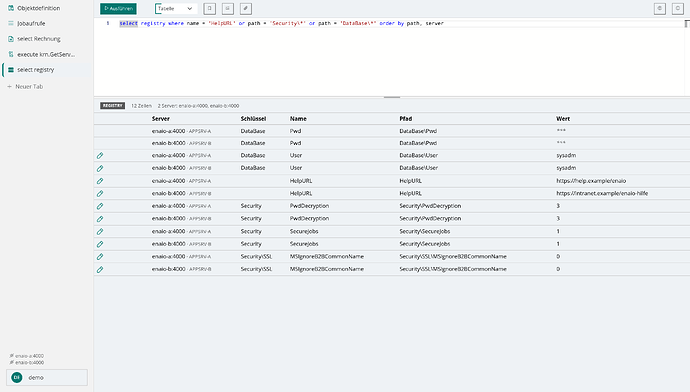Select the select registry tab
Screen dimensions: 690x392
click(46, 70)
